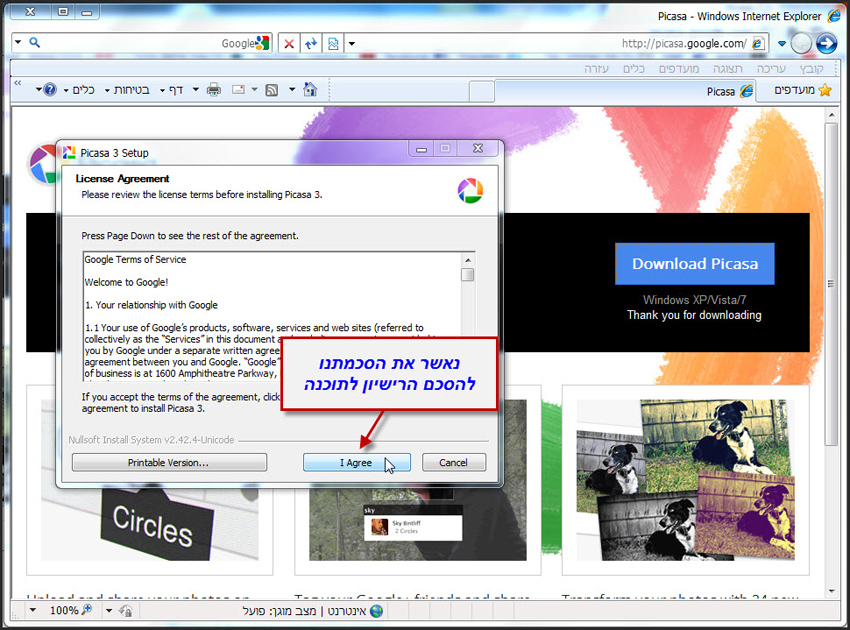Click the magnifier search icon
This screenshot has height=630, width=850.
(35, 42)
